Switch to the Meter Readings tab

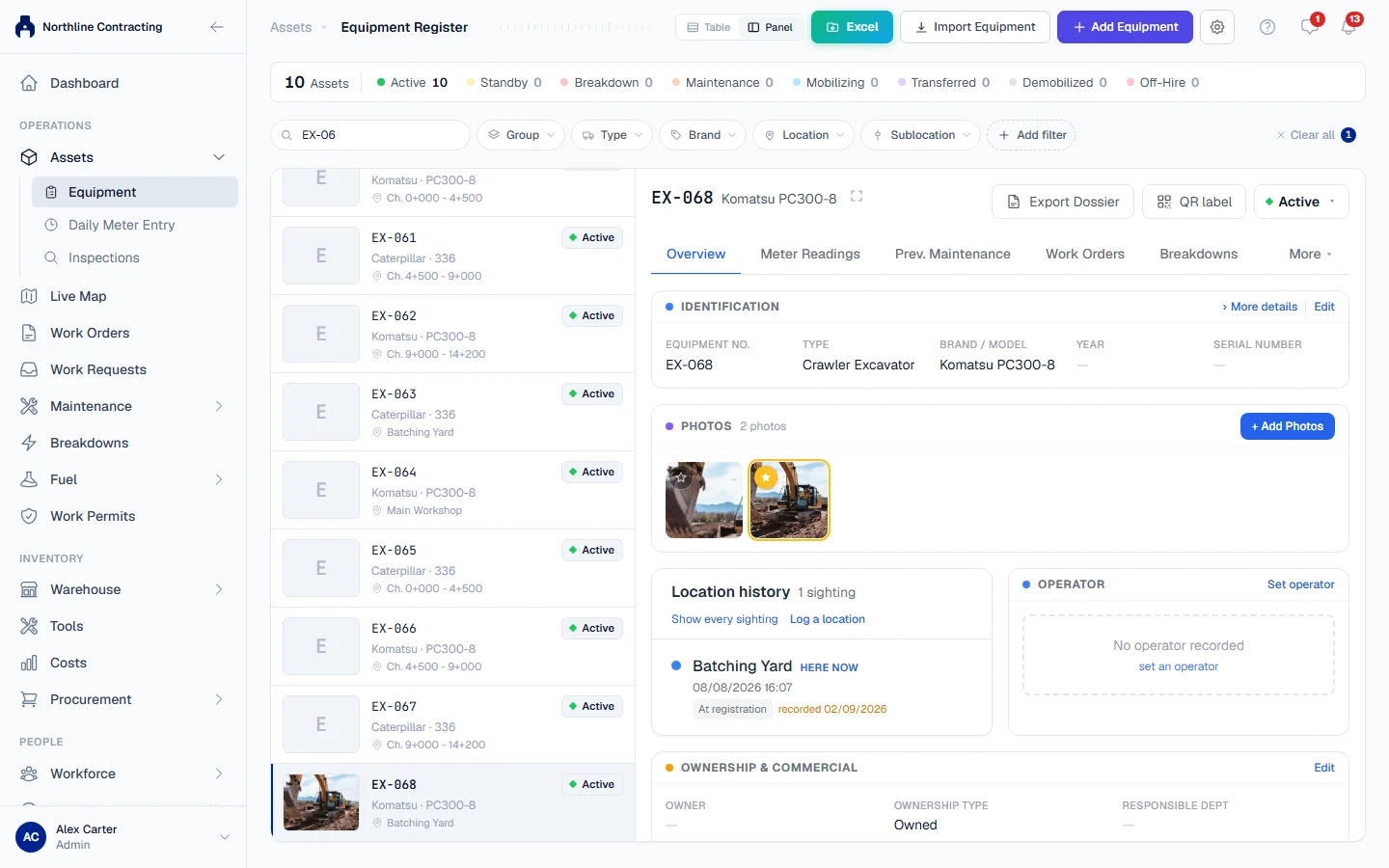point(810,254)
